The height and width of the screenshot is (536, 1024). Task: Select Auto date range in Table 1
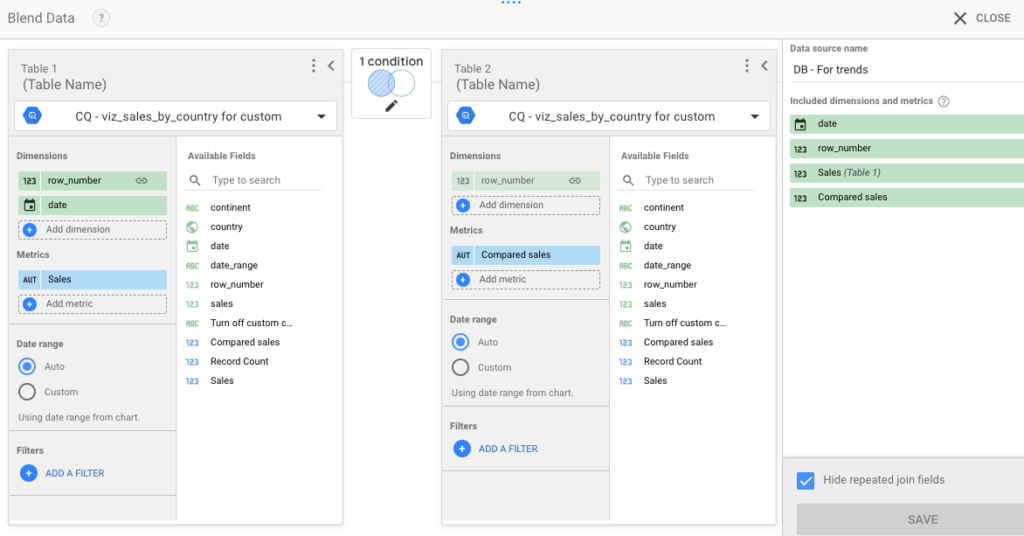click(27, 366)
